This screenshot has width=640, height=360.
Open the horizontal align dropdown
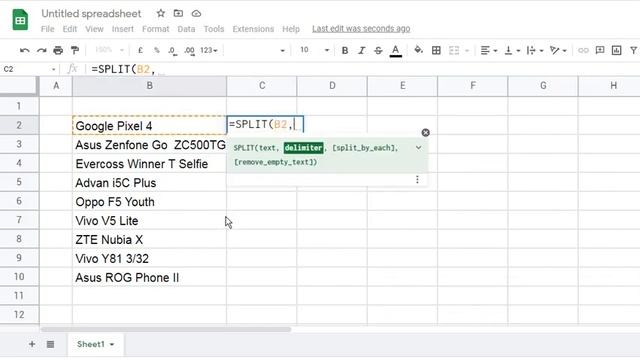coord(489,50)
